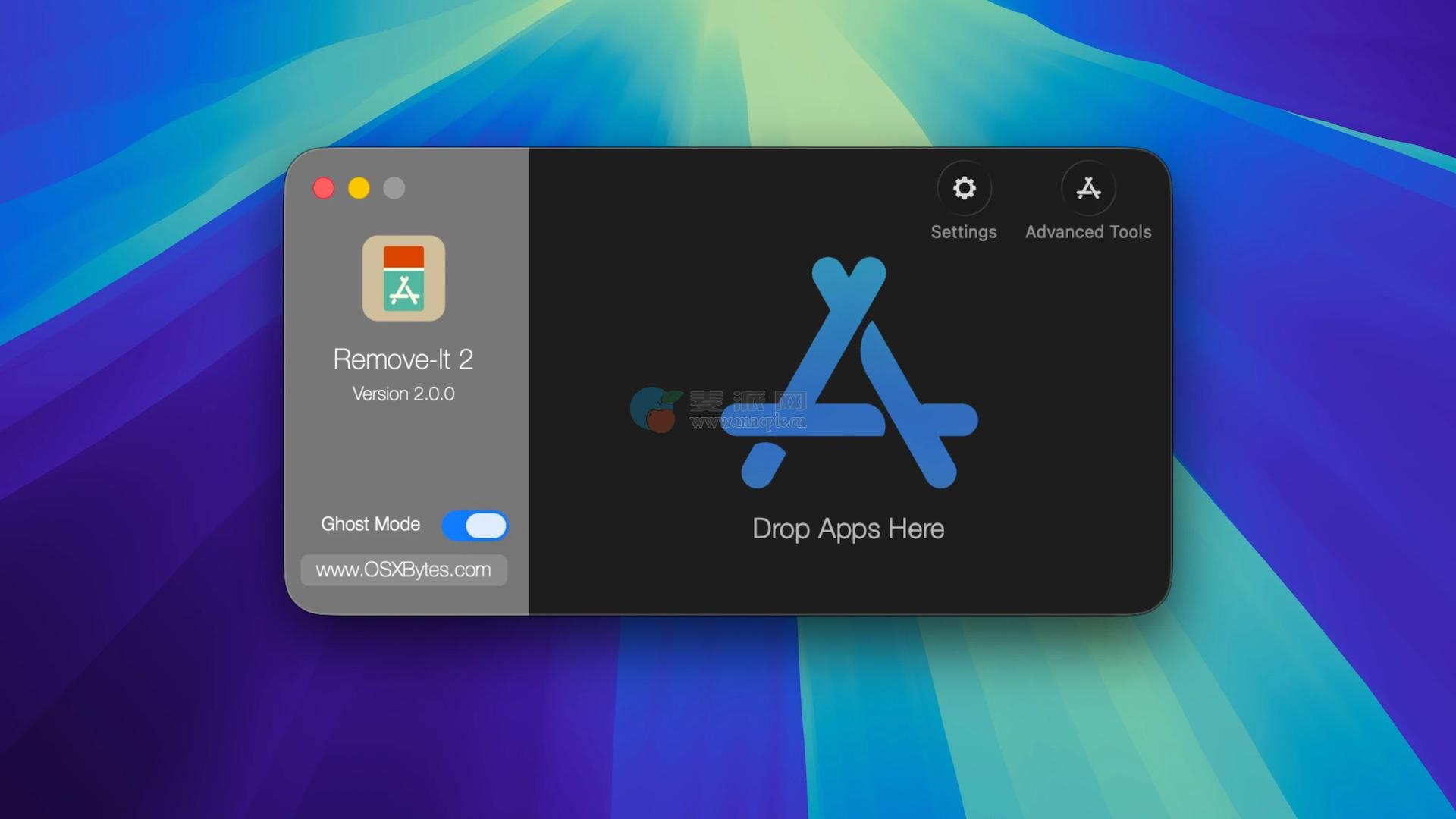Disable the Ghost Mode switch
Viewport: 1456px width, 819px height.
(475, 526)
